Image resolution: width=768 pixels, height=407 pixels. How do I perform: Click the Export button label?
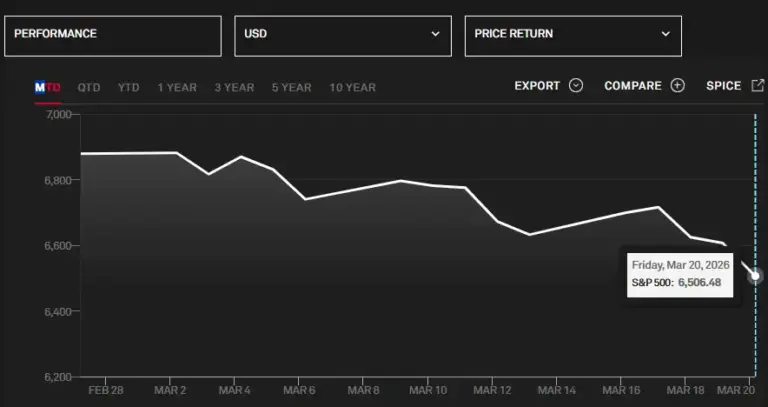(x=537, y=86)
